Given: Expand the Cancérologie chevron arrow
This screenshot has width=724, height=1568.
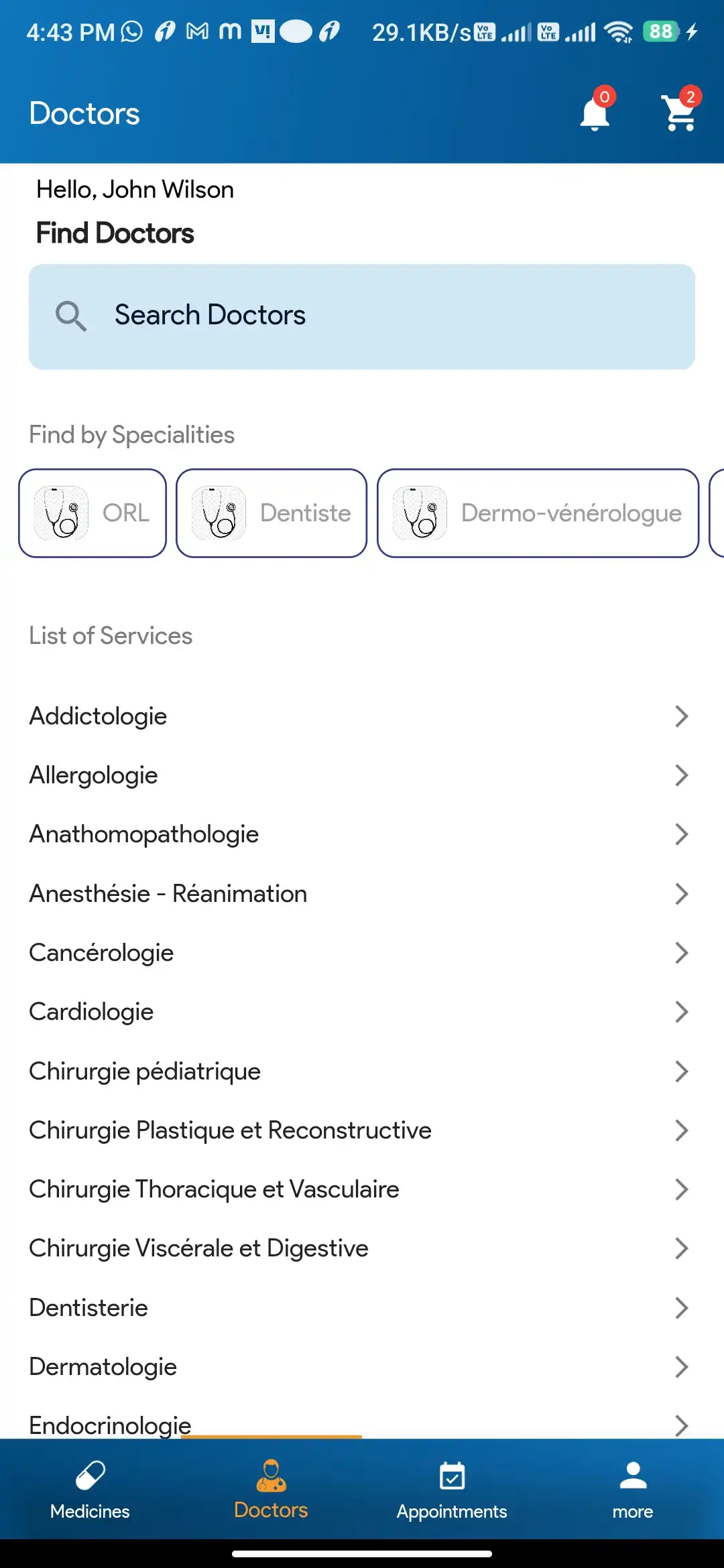Looking at the screenshot, I should coord(681,953).
